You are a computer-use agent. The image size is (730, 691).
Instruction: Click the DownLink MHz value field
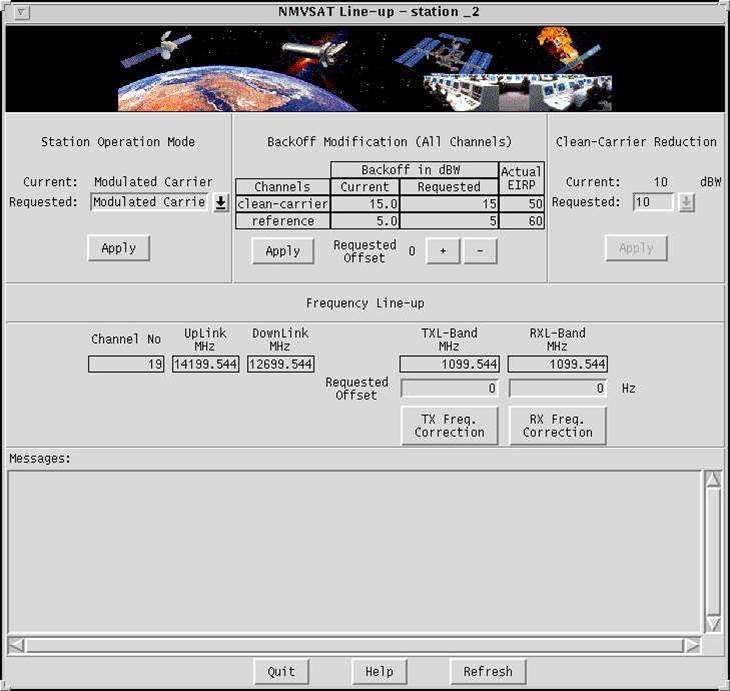280,364
